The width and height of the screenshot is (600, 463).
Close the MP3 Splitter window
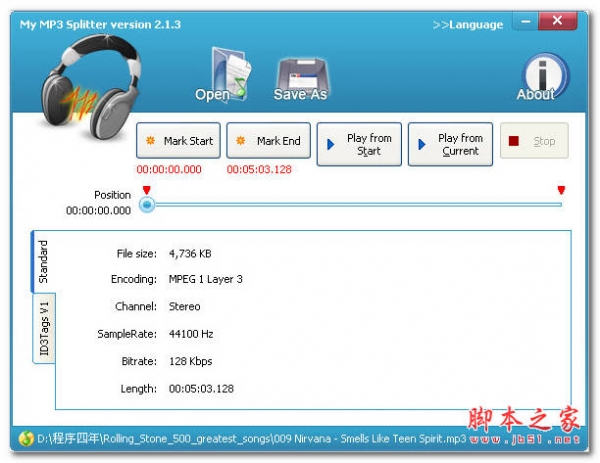coord(558,21)
